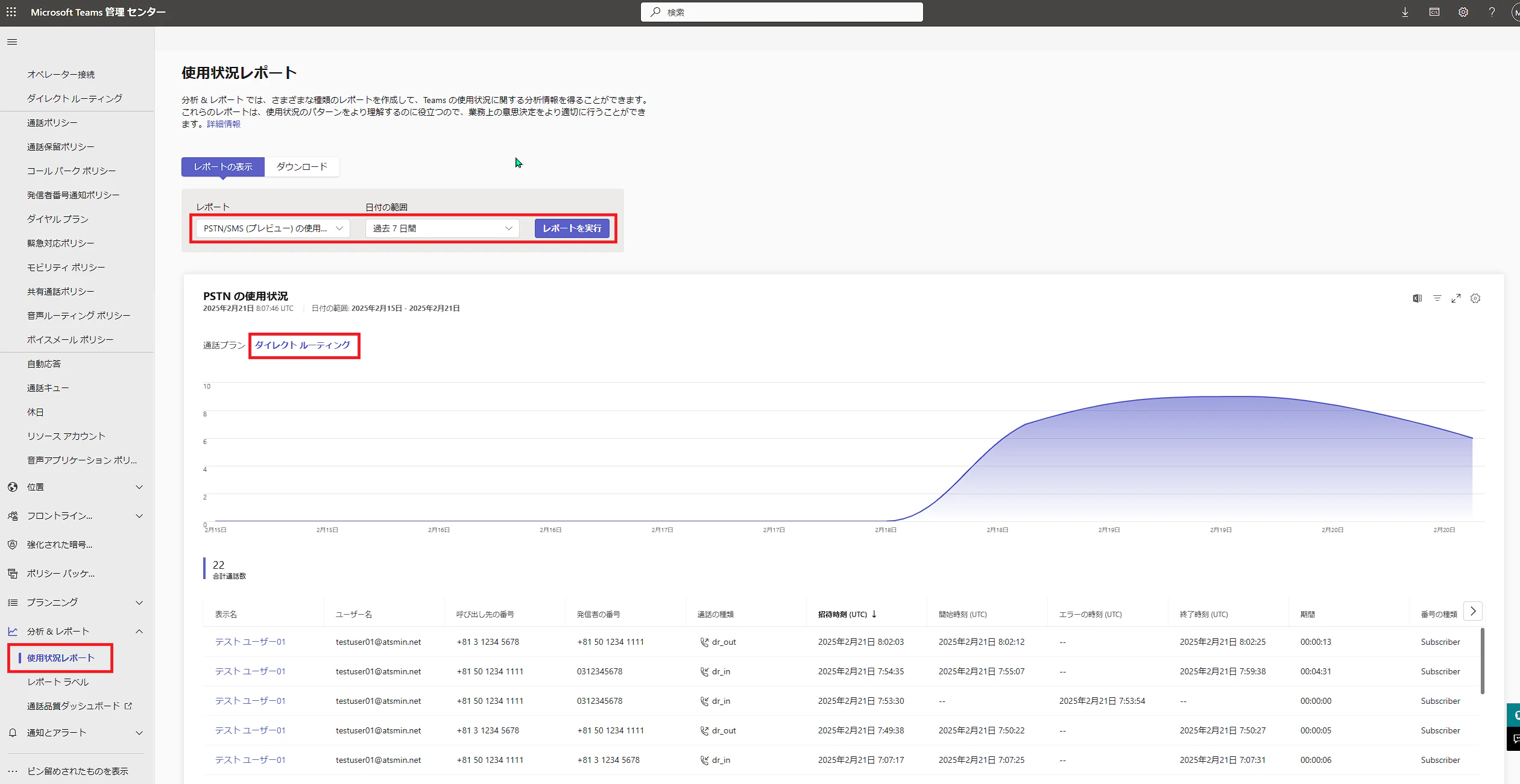
Task: Click the planning list icon in sidebar
Action: (x=13, y=603)
